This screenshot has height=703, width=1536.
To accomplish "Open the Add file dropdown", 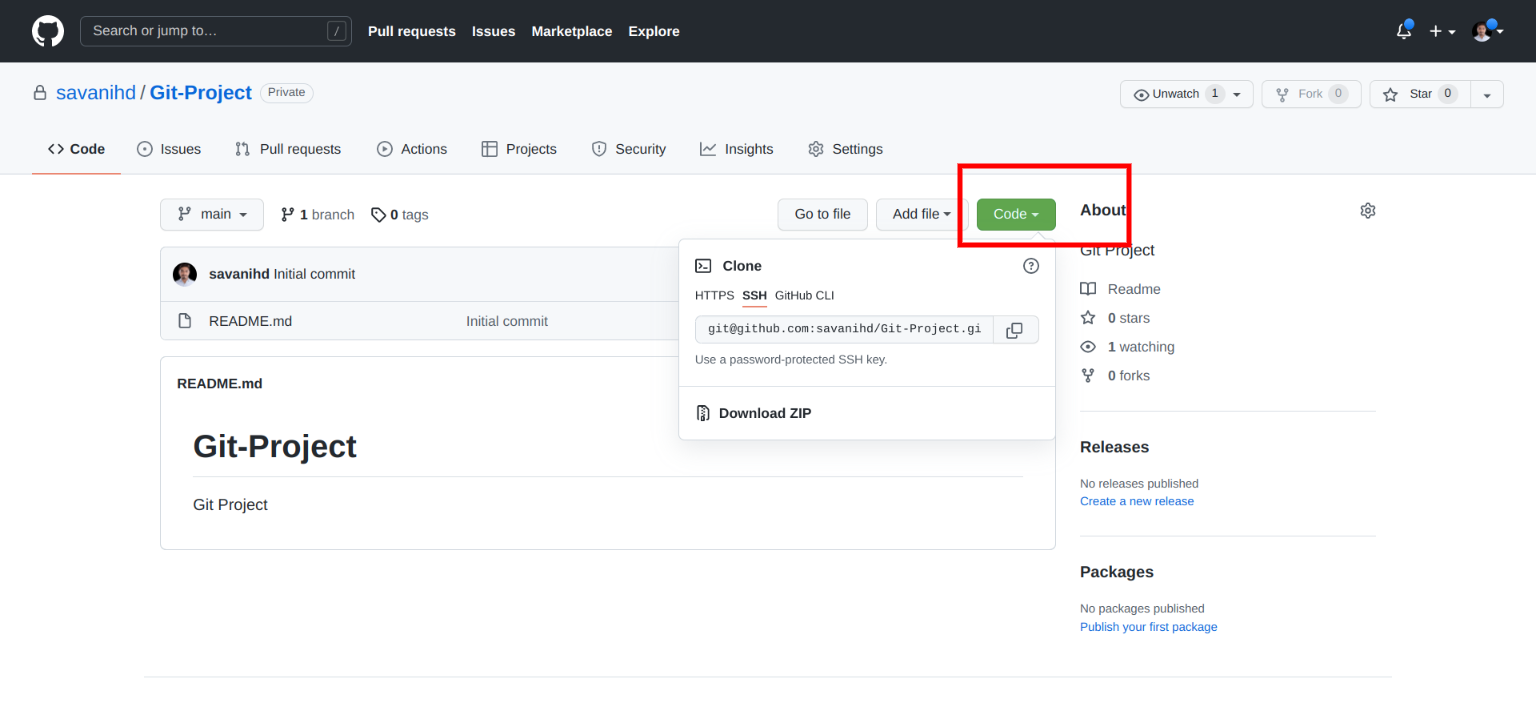I will [x=919, y=214].
